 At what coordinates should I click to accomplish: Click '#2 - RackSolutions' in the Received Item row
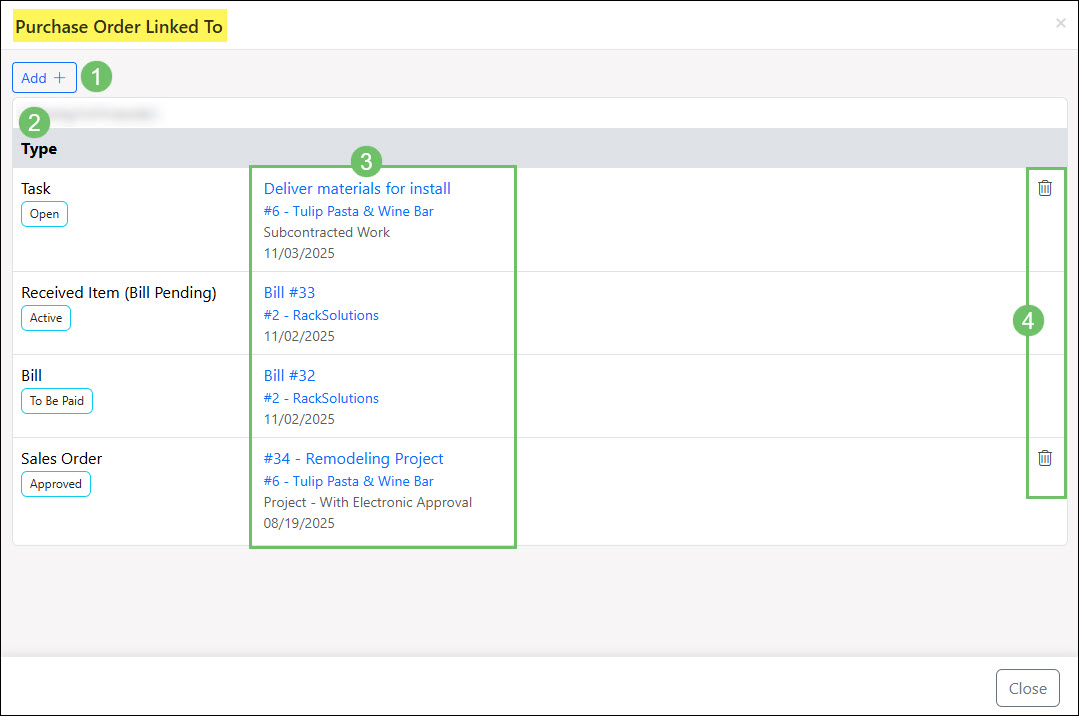pos(321,314)
